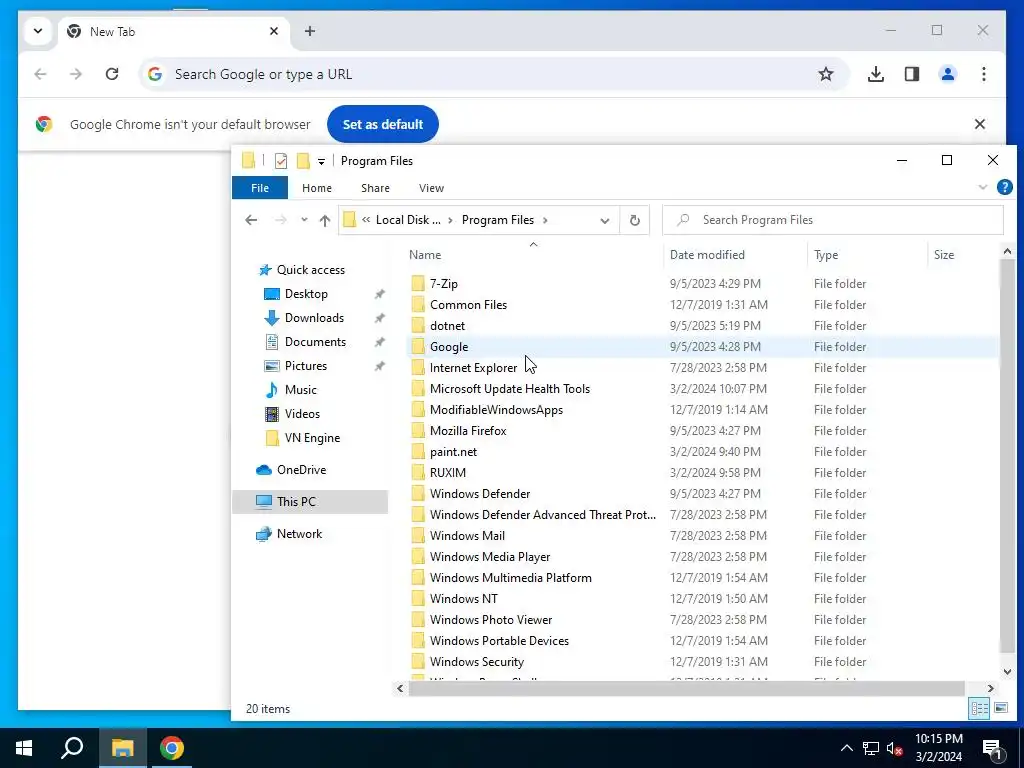Screen dimensions: 1024x768
Task: Click the Explorer refresh button
Action: click(634, 220)
